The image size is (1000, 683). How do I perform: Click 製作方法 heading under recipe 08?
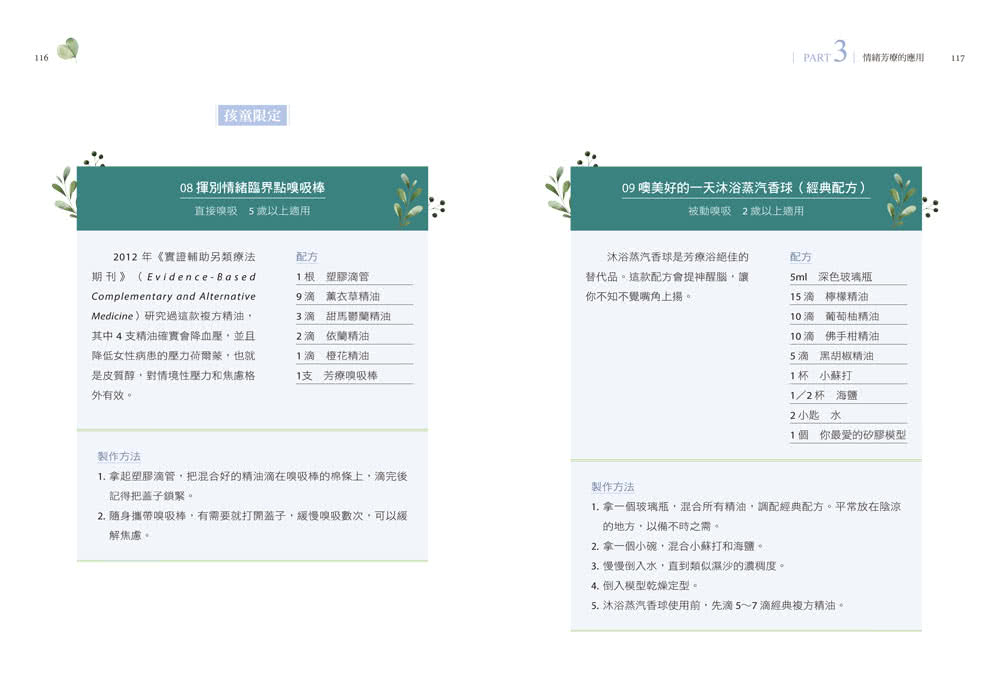click(x=119, y=456)
